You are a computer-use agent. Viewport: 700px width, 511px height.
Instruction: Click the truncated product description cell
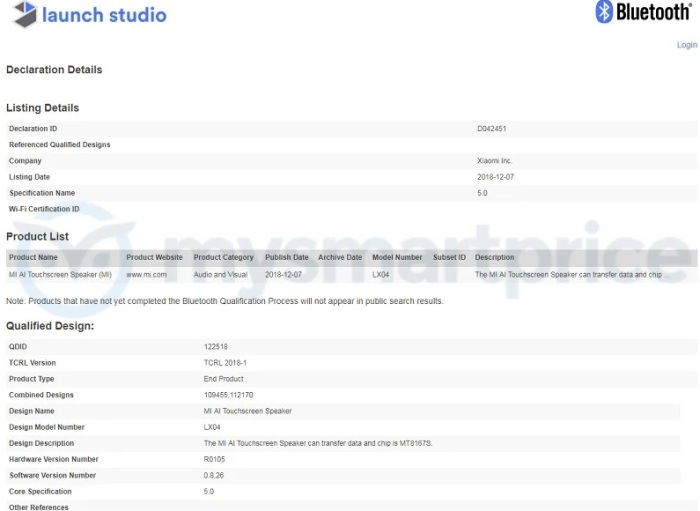click(572, 274)
